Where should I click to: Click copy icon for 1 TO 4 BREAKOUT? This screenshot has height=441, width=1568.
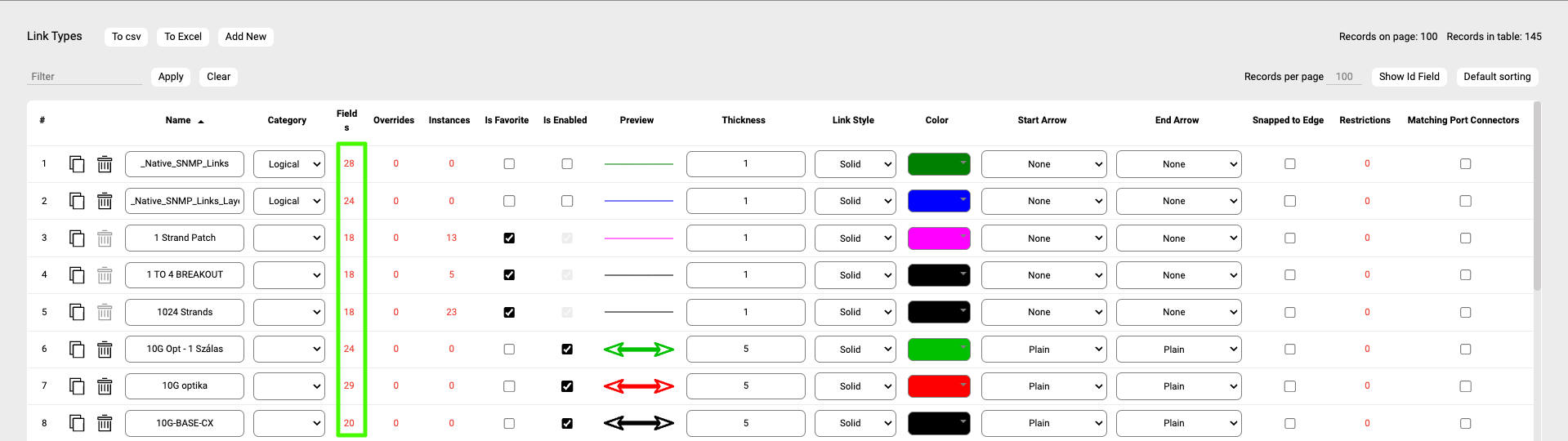pyautogui.click(x=77, y=275)
